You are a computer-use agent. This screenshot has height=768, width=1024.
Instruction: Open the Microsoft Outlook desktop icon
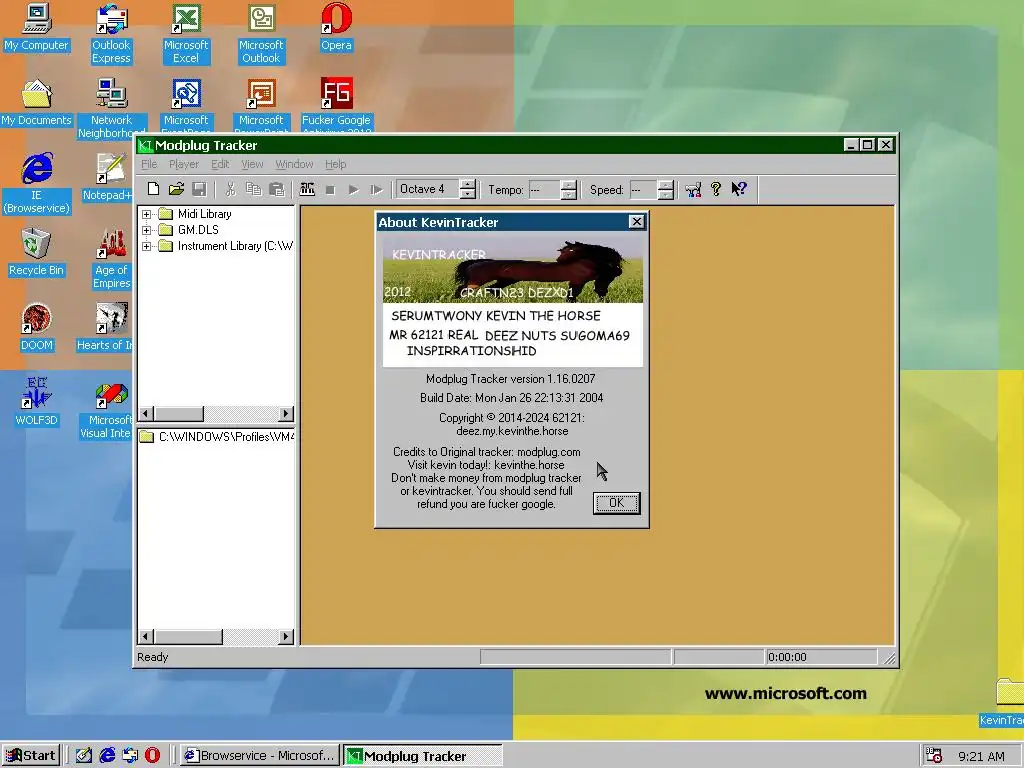point(261,34)
